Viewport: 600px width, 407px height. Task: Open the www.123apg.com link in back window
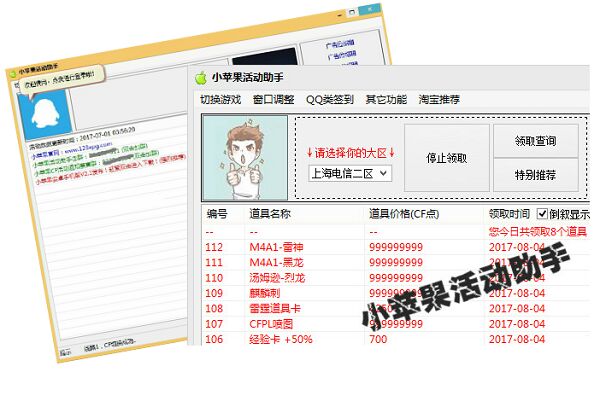tap(88, 147)
